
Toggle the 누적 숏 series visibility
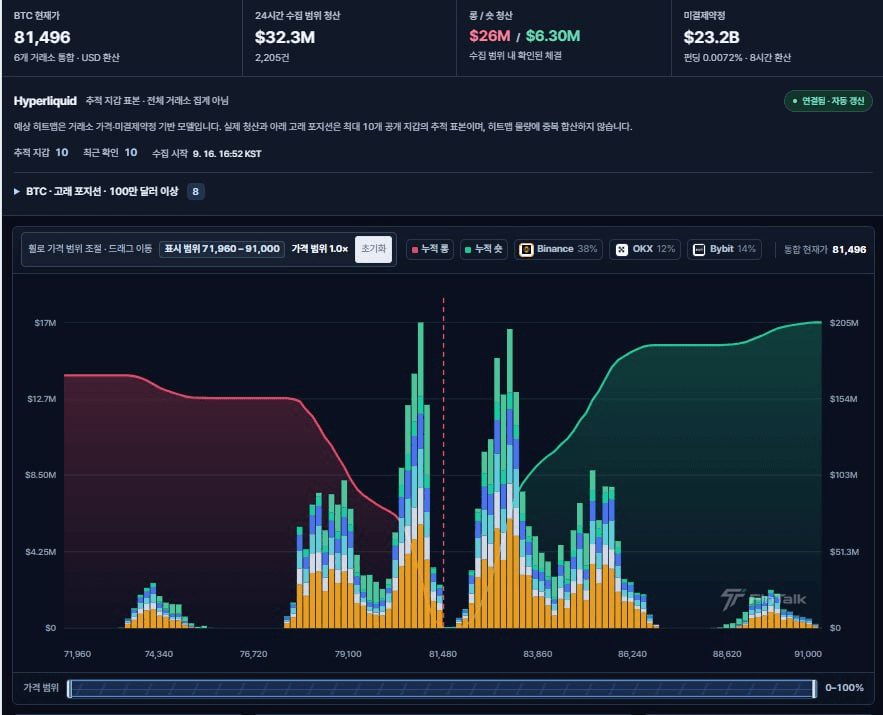pos(483,249)
